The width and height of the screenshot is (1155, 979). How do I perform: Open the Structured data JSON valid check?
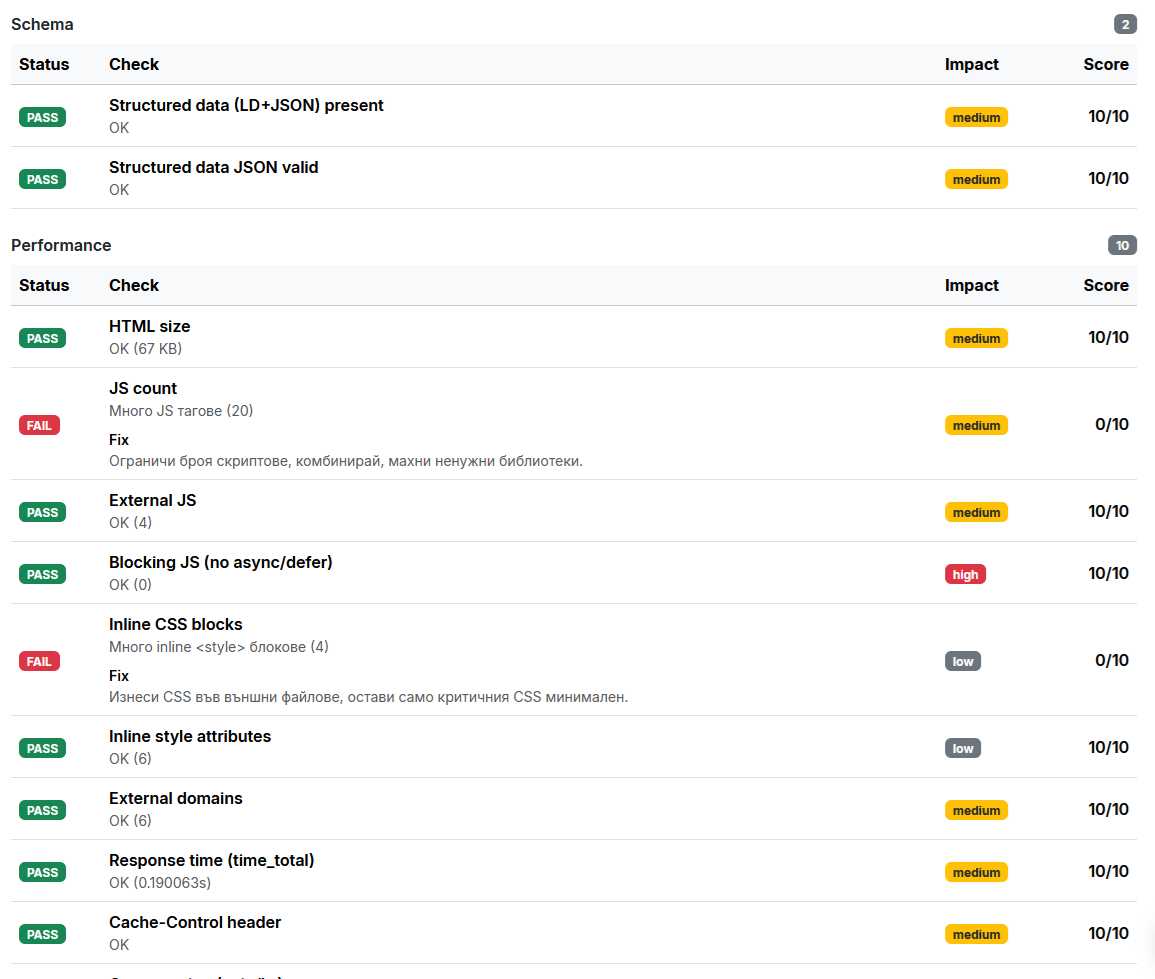[x=213, y=167]
